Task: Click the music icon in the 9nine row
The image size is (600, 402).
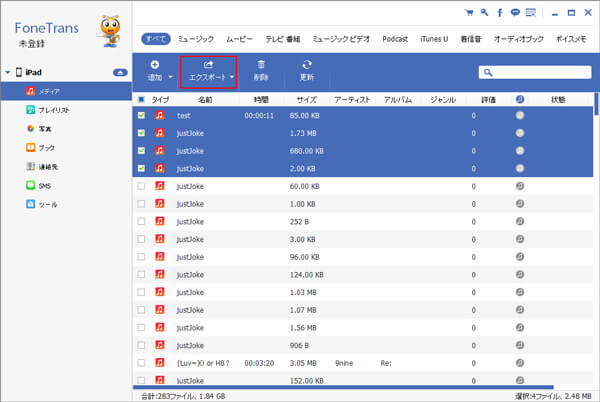Action: 160,363
